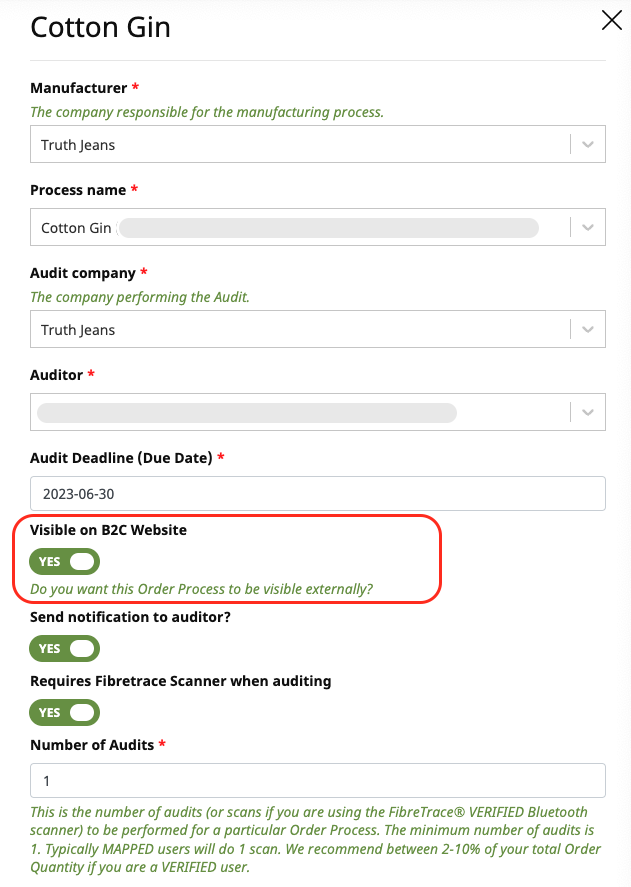Screen dimensions: 631x887
Task: Click the Number of Audits input box
Action: tap(318, 780)
